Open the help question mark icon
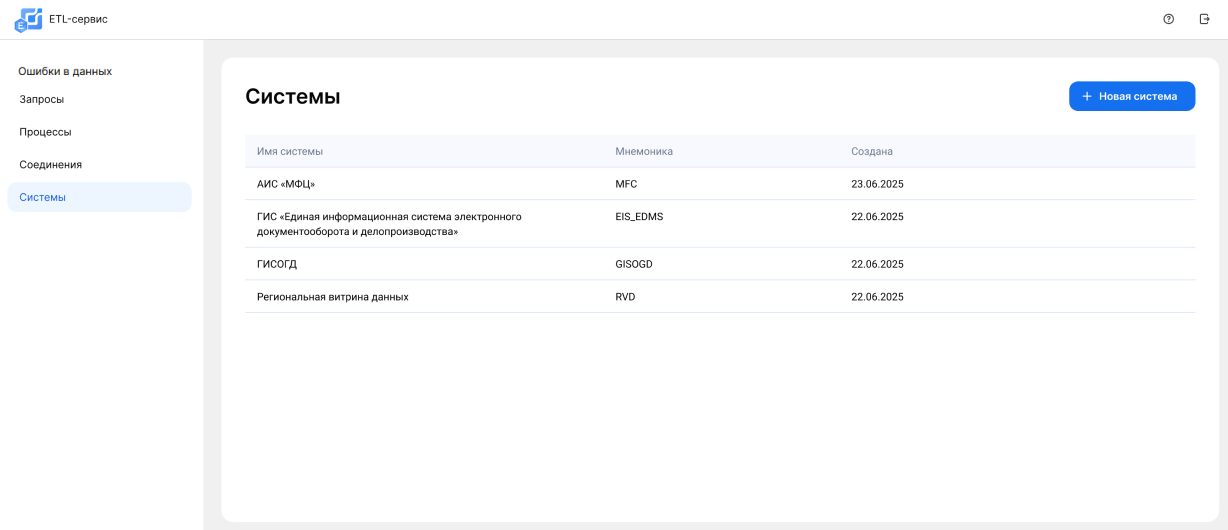This screenshot has height=530, width=1228. coord(1168,19)
